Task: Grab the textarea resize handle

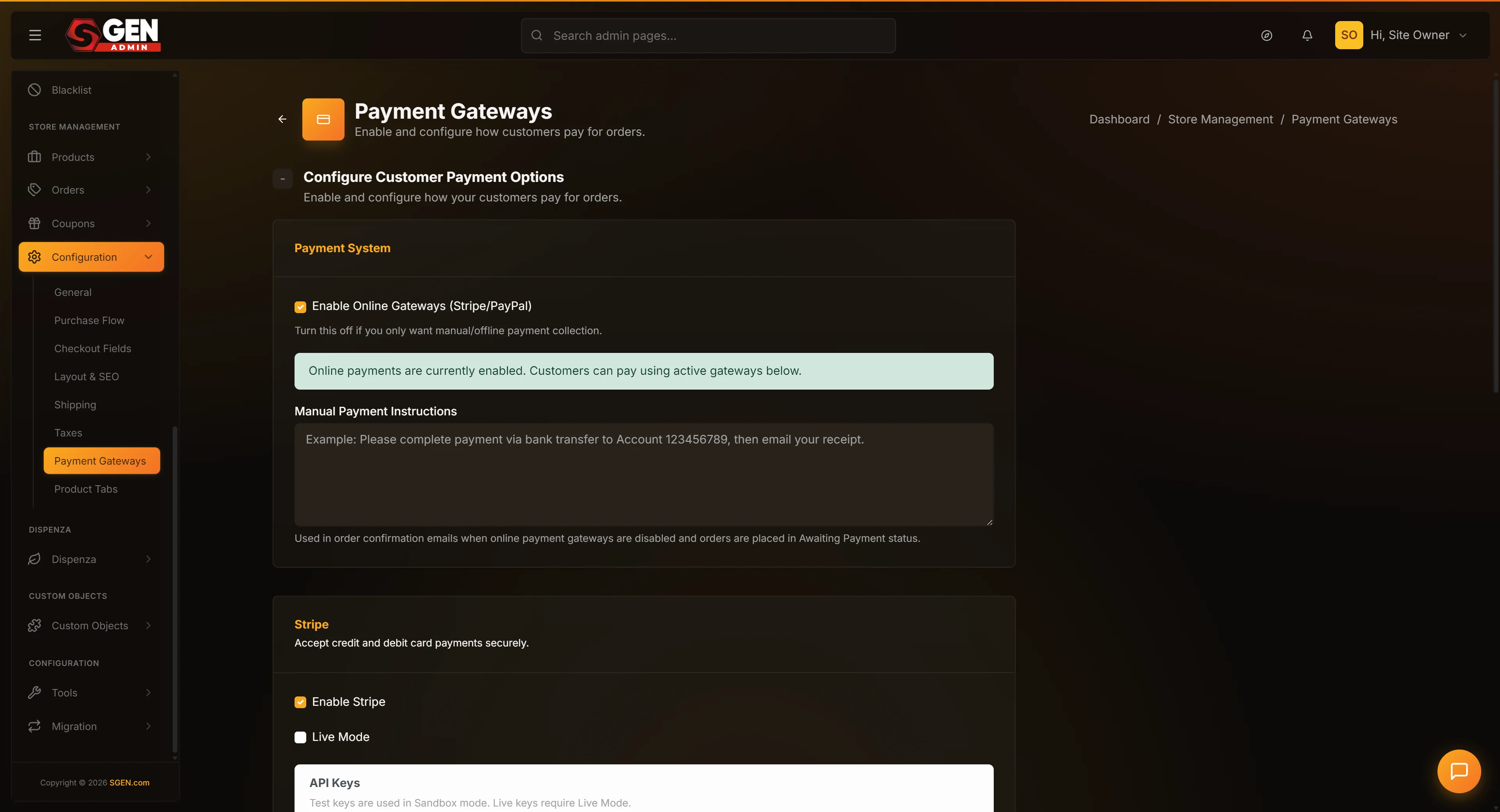Action: pyautogui.click(x=989, y=522)
